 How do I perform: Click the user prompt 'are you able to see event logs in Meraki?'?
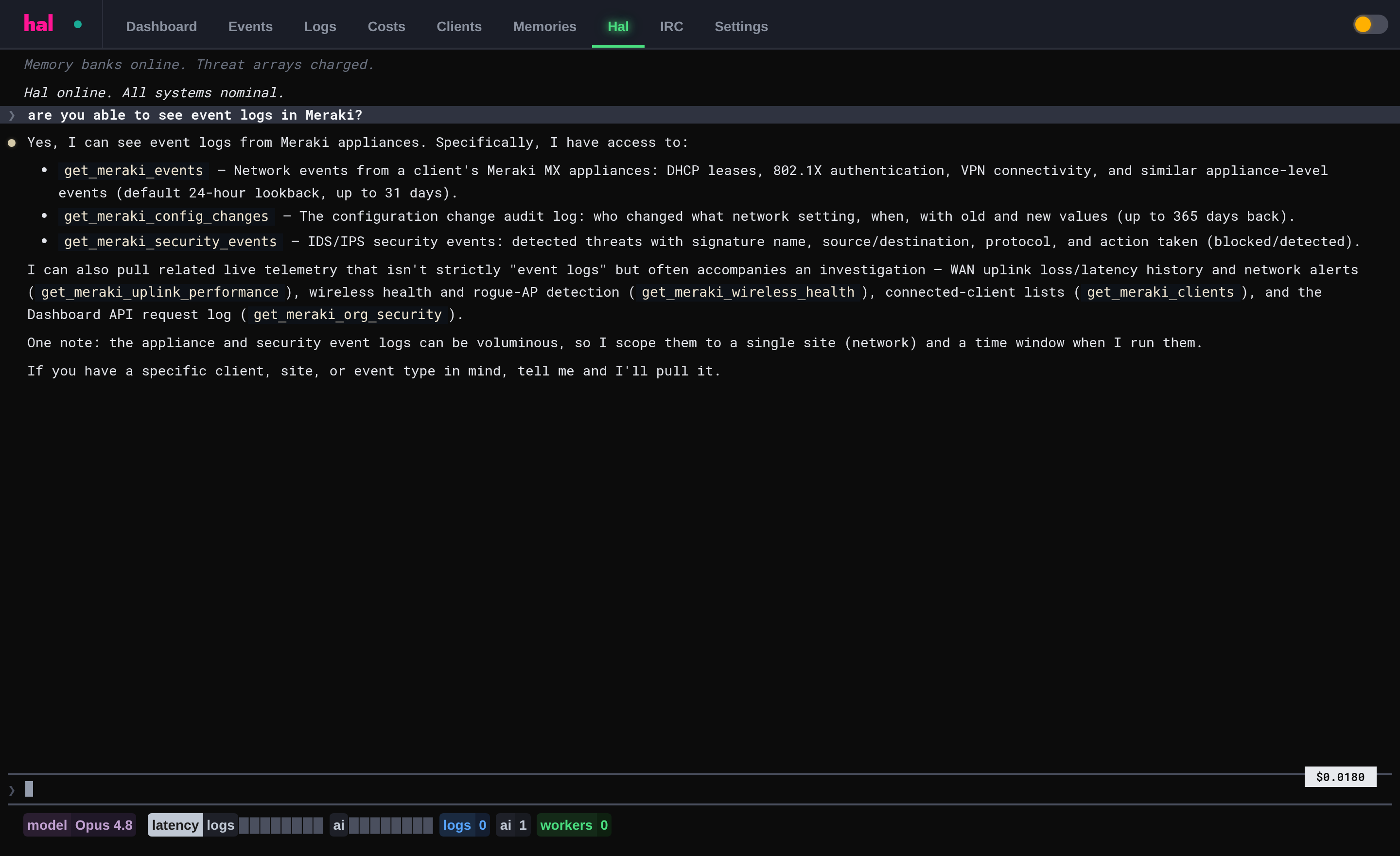pos(195,115)
